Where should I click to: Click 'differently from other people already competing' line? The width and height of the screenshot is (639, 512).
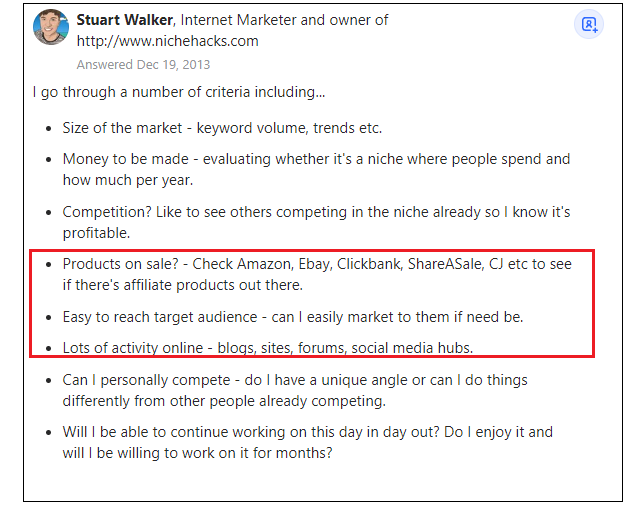click(224, 401)
